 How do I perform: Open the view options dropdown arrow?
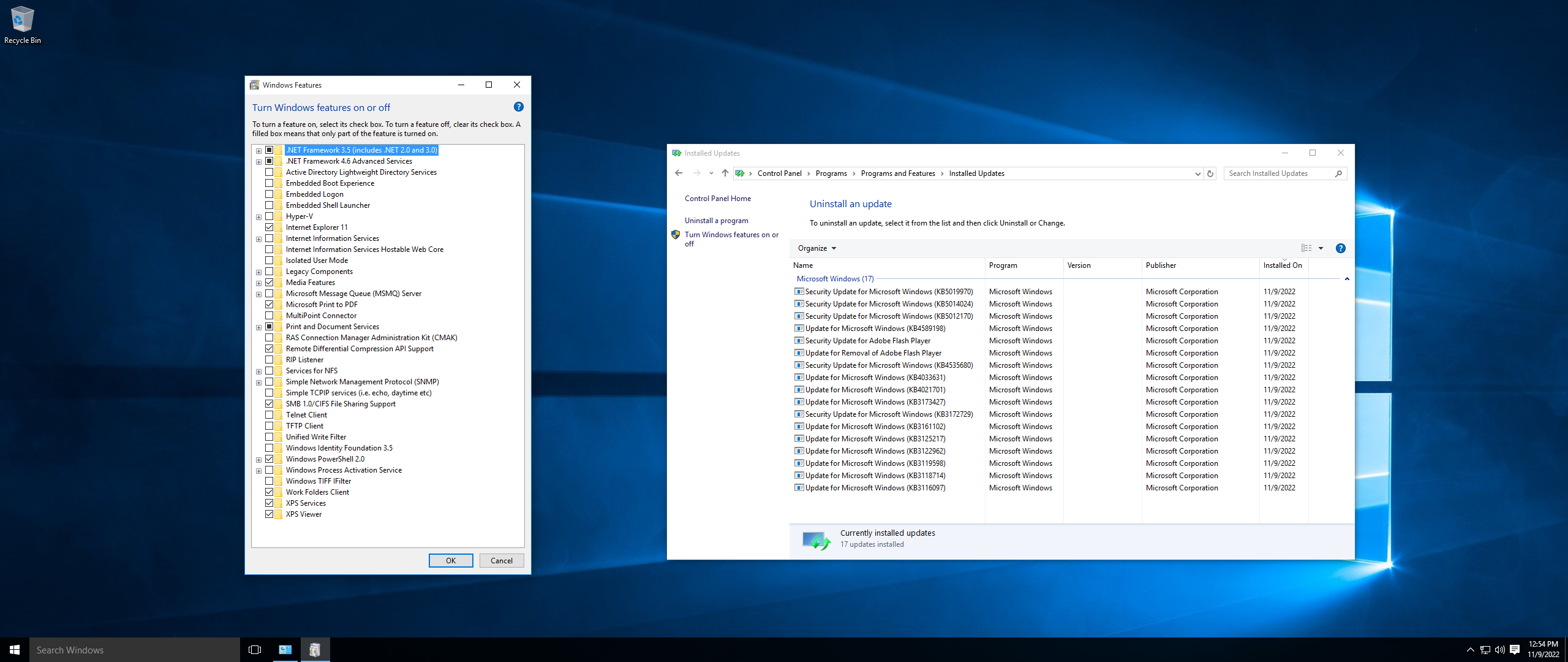pos(1321,248)
